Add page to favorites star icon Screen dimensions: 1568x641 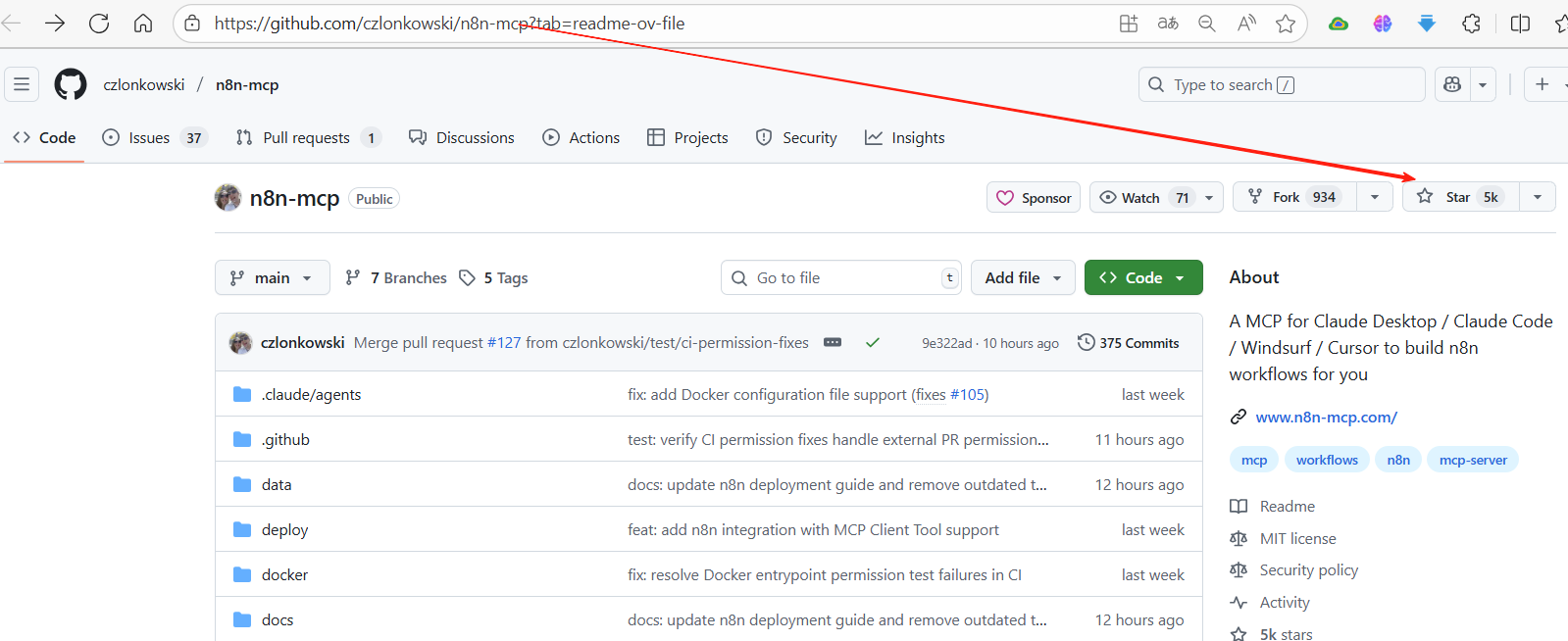[1286, 24]
